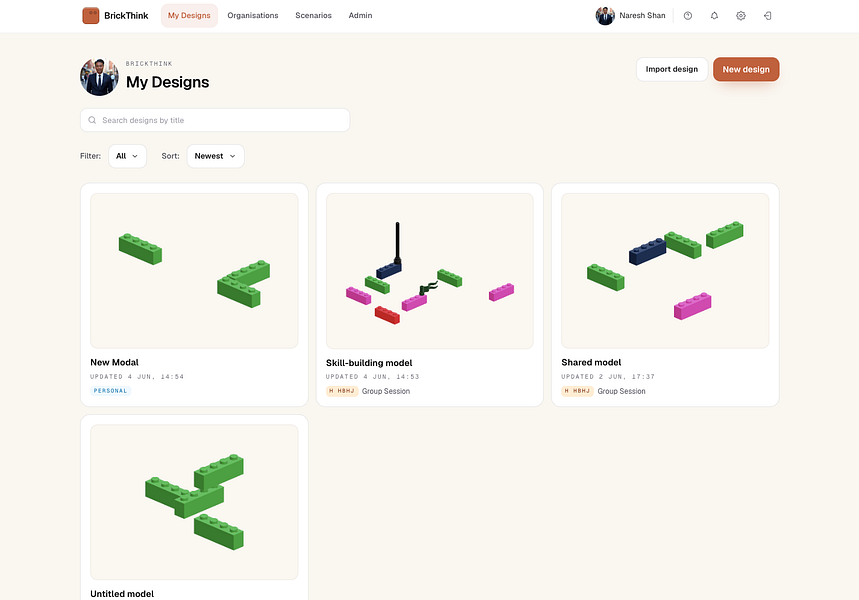Click Naresh Shan avatar in navbar
The height and width of the screenshot is (600, 859).
click(x=605, y=16)
